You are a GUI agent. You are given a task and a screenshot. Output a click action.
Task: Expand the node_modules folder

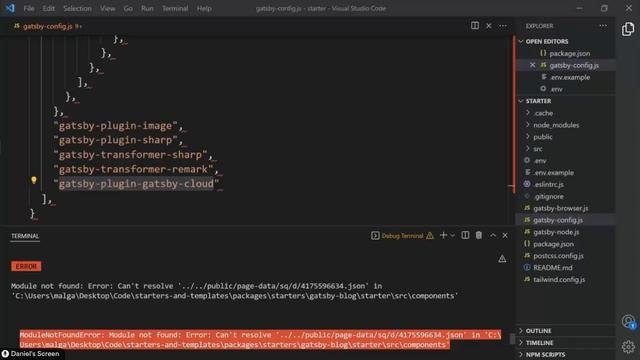(x=556, y=125)
